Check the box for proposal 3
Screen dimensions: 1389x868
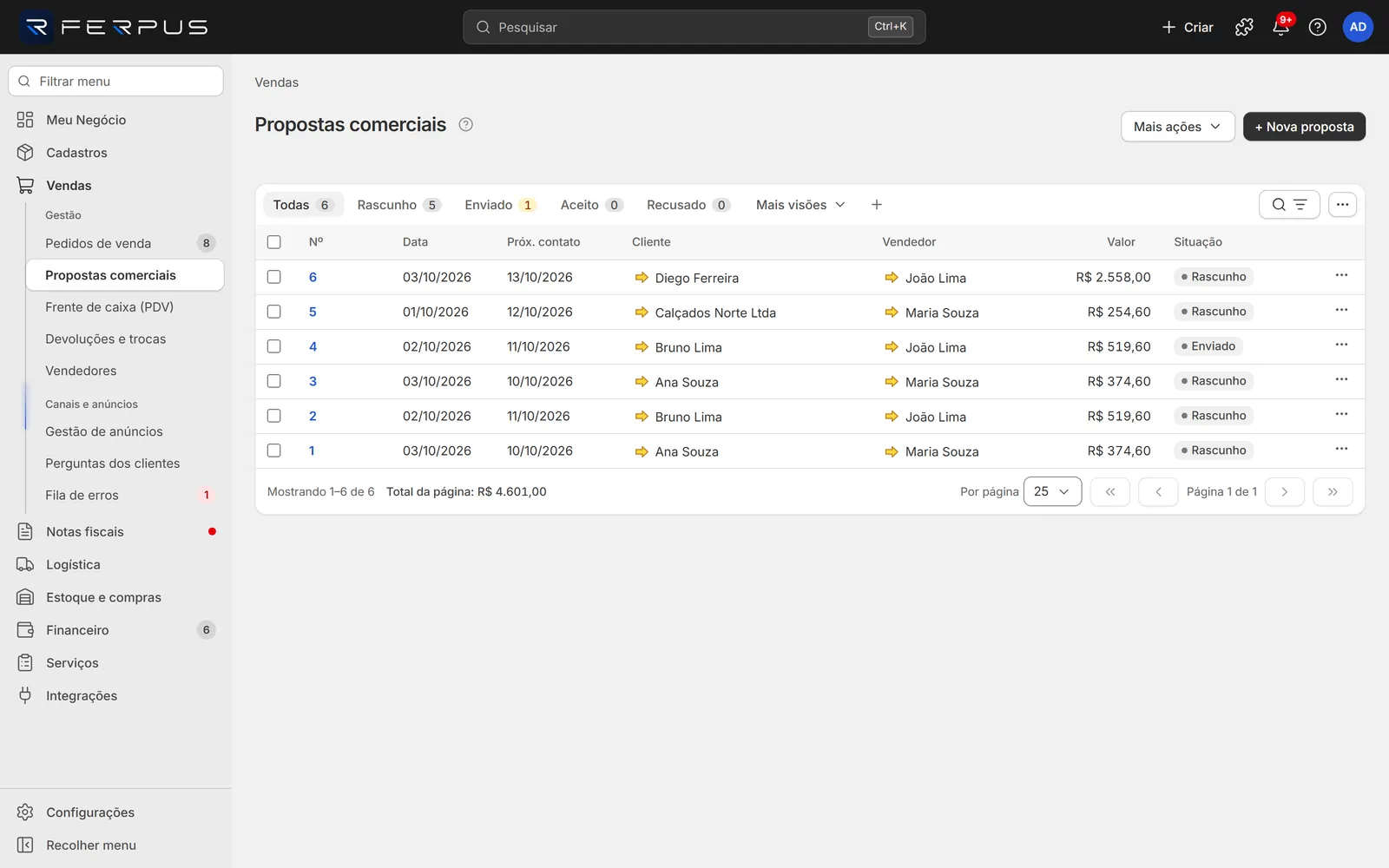point(274,381)
